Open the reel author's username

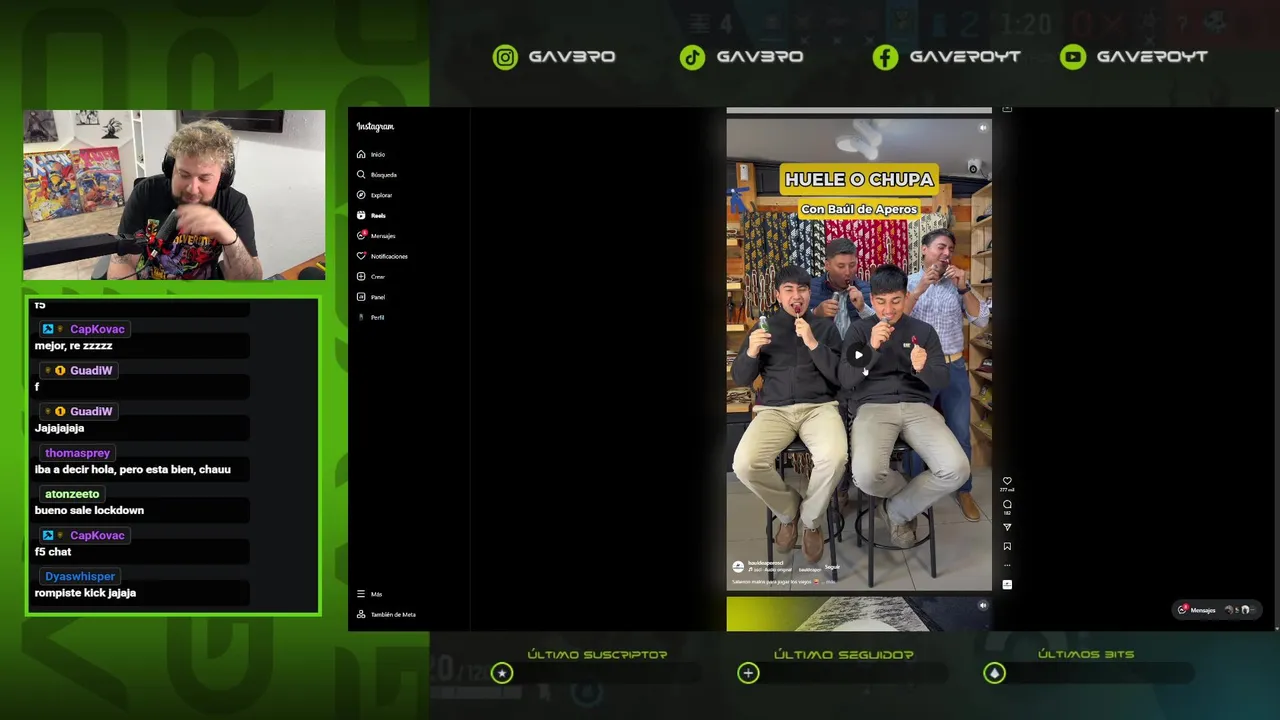point(765,563)
